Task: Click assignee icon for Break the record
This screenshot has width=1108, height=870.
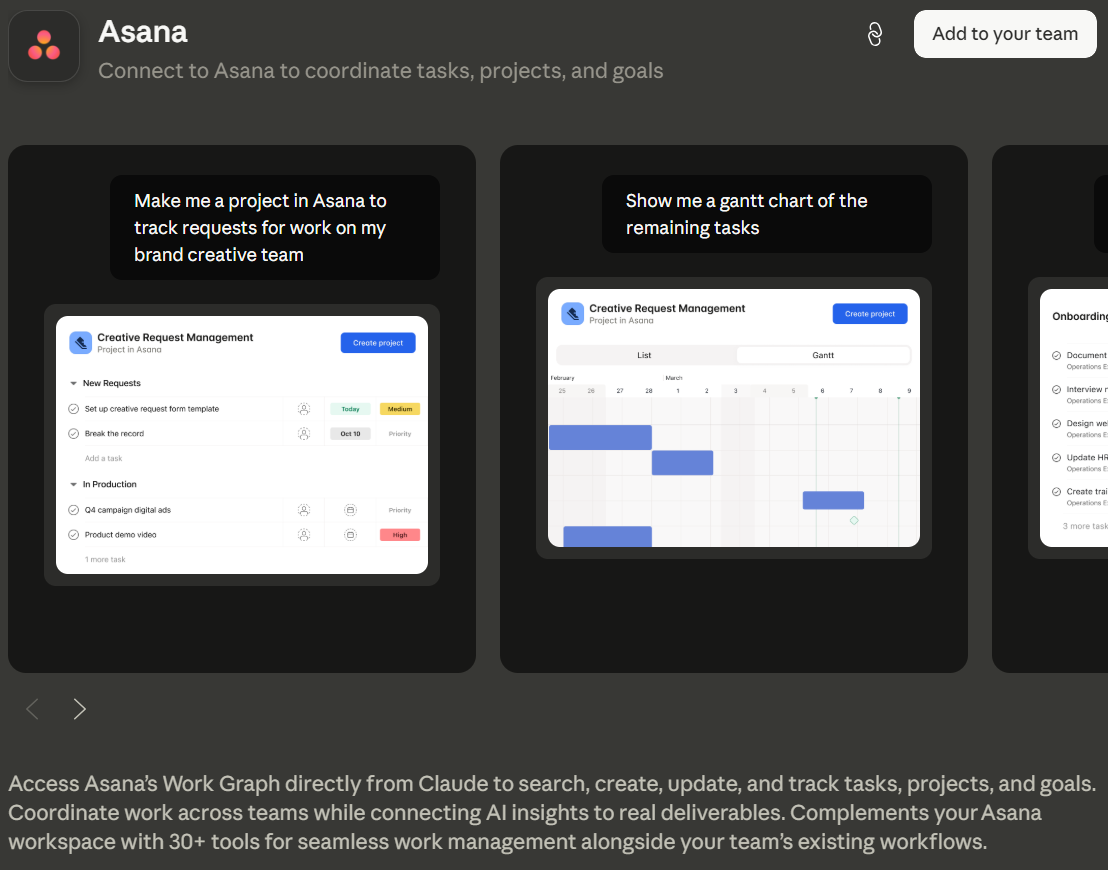Action: pos(304,434)
